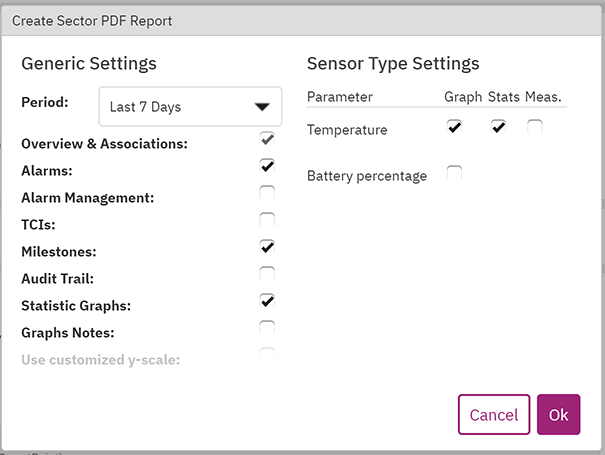Uncheck the Temperature Stats checkbox
Screen dimensions: 605x455
tap(498, 127)
